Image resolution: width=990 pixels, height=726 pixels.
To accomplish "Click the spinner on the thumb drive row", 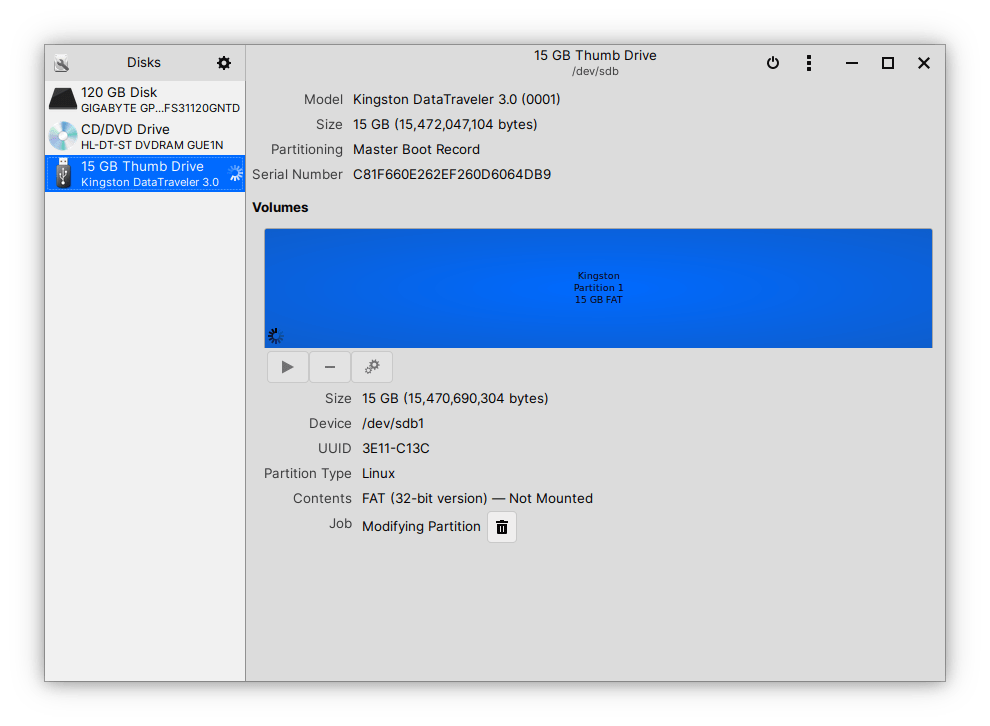I will (x=236, y=174).
